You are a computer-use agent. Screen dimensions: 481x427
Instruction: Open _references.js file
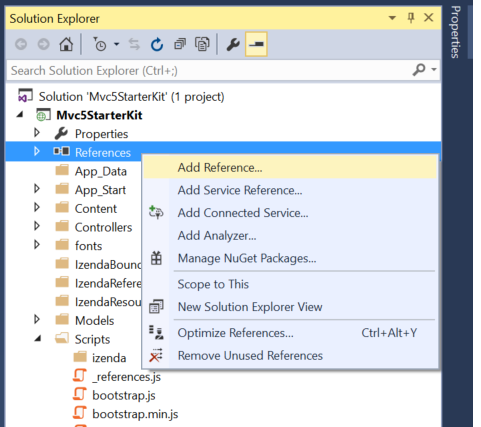point(126,377)
